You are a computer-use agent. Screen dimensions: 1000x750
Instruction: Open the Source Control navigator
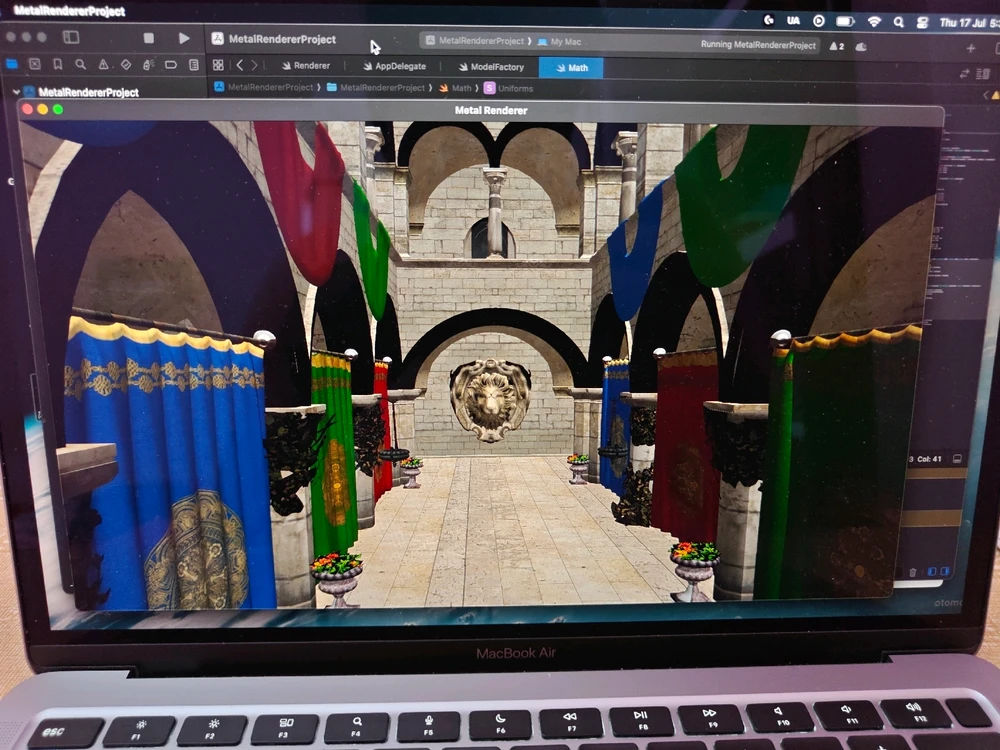pos(35,64)
